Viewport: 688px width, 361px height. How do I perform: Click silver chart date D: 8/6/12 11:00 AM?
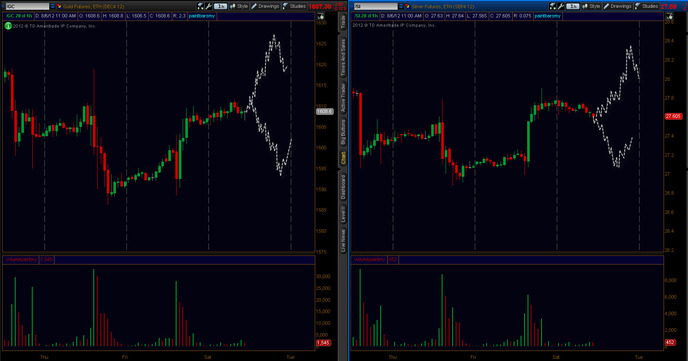(x=401, y=16)
